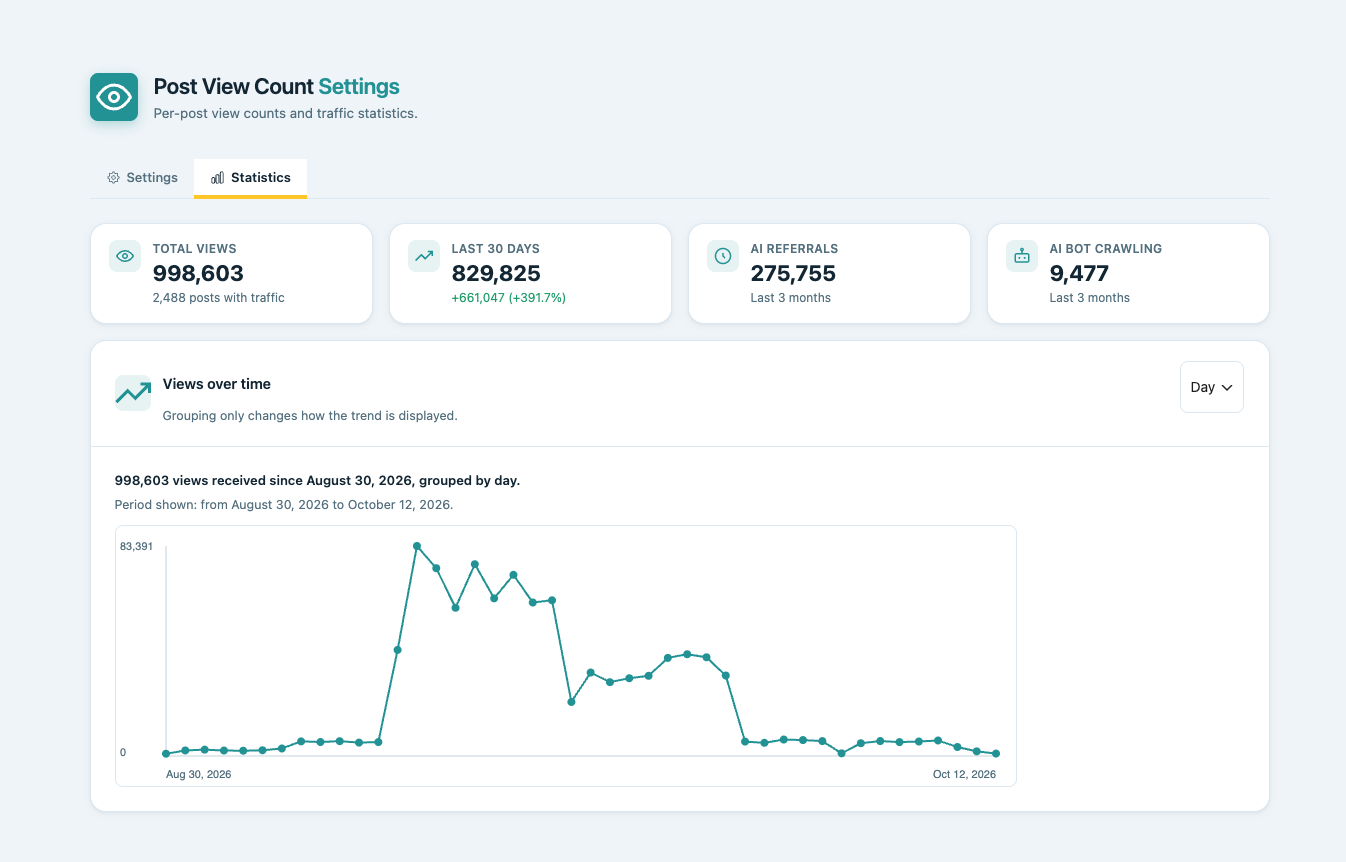Screen dimensions: 1346x862
Task: Select the highest data point on the chart
Action: (x=417, y=546)
